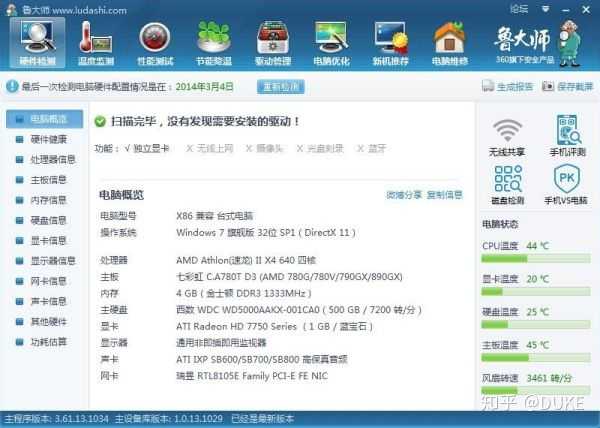
Task: Open the title bar dropdown menu arrow
Action: (546, 9)
